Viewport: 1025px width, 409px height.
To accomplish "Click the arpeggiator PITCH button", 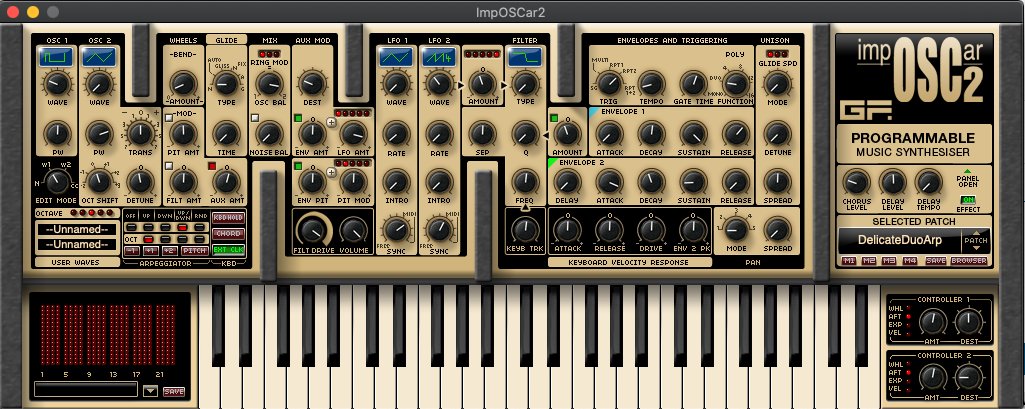I will coord(195,251).
